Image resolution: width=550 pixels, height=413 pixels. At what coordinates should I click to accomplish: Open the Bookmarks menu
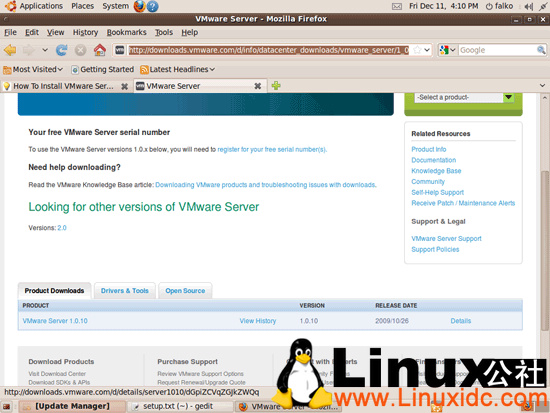[126, 32]
